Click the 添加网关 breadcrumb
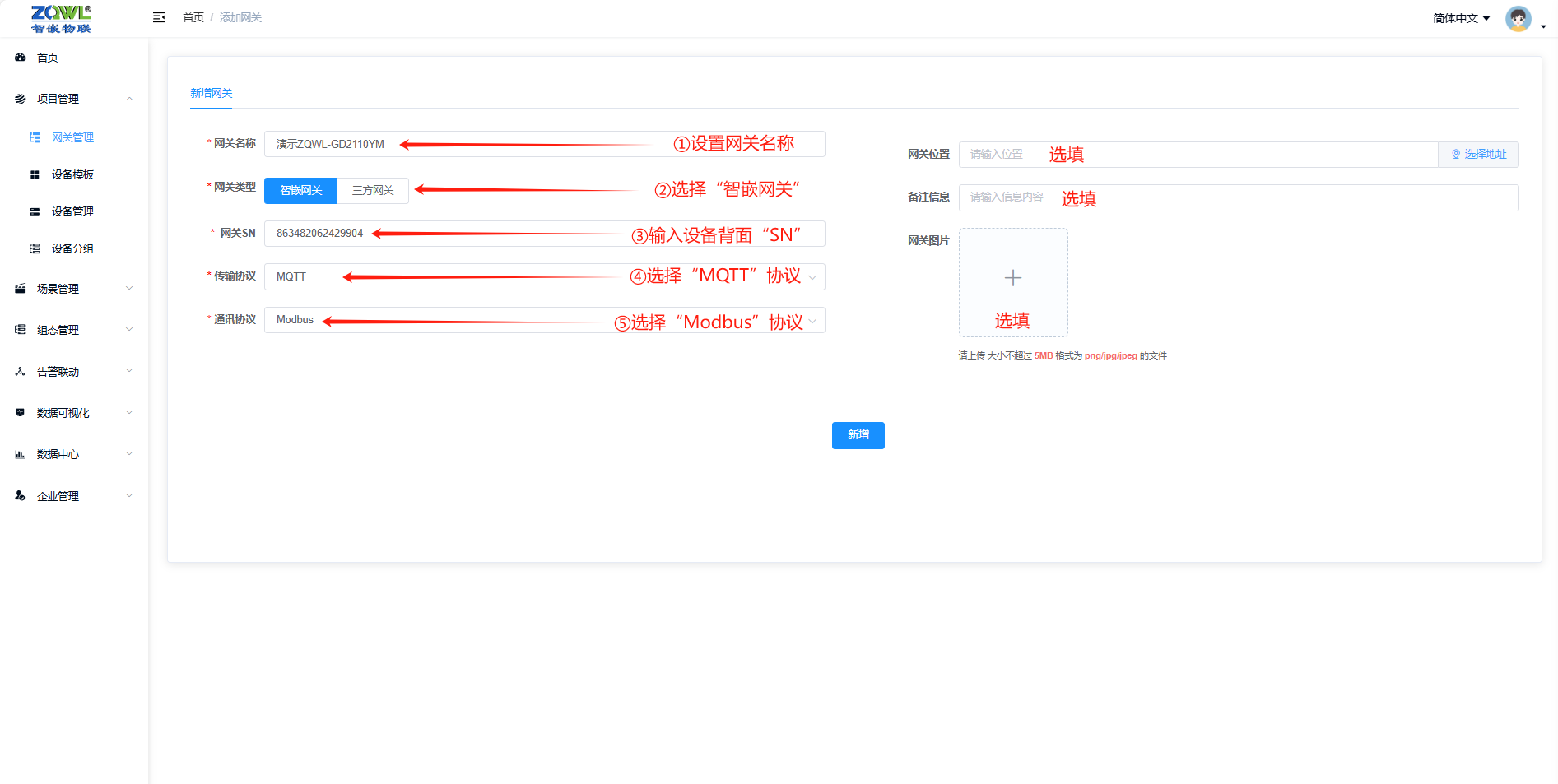Image resolution: width=1558 pixels, height=784 pixels. point(240,17)
